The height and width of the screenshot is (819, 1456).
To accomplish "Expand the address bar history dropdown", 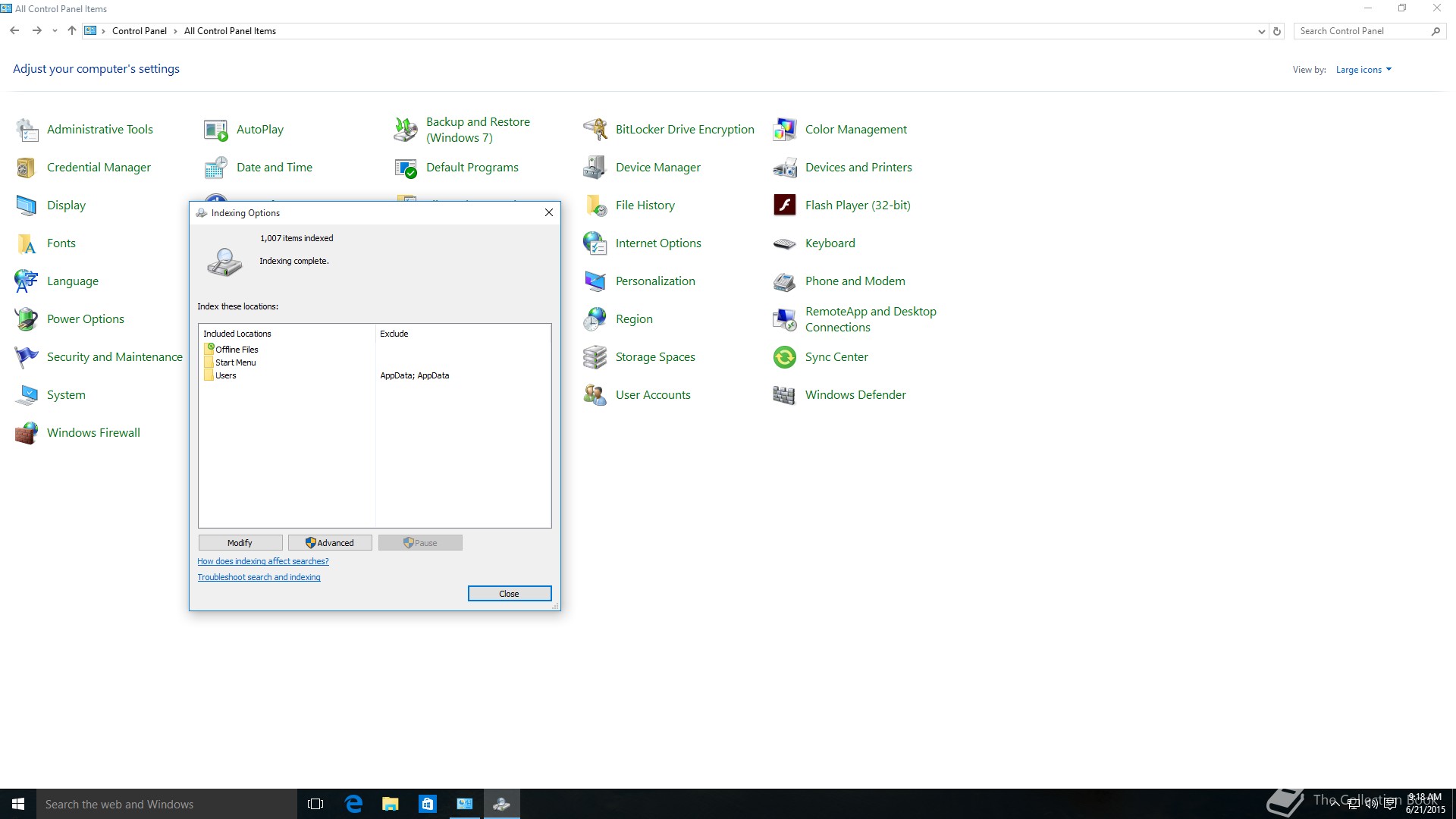I will click(1261, 31).
